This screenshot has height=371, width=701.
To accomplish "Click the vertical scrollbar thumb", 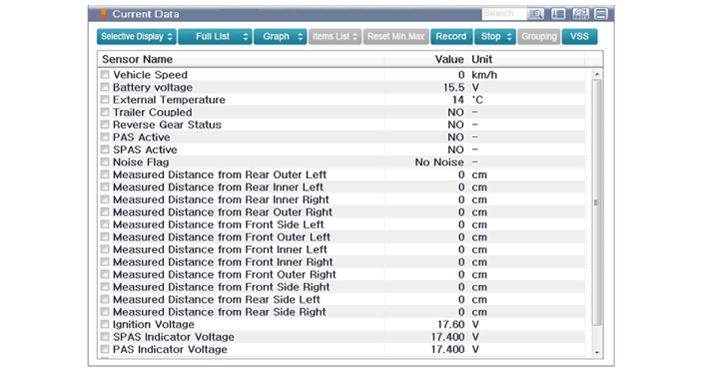I will coord(597,202).
